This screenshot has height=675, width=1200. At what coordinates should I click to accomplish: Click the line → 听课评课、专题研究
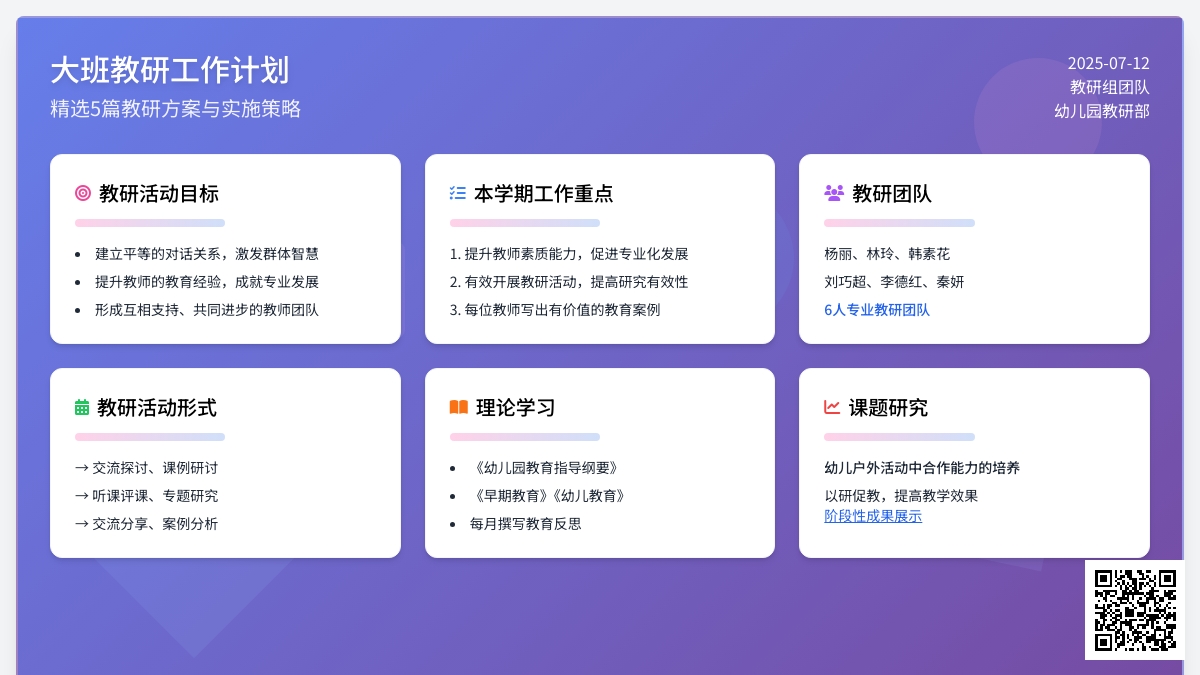[x=146, y=496]
